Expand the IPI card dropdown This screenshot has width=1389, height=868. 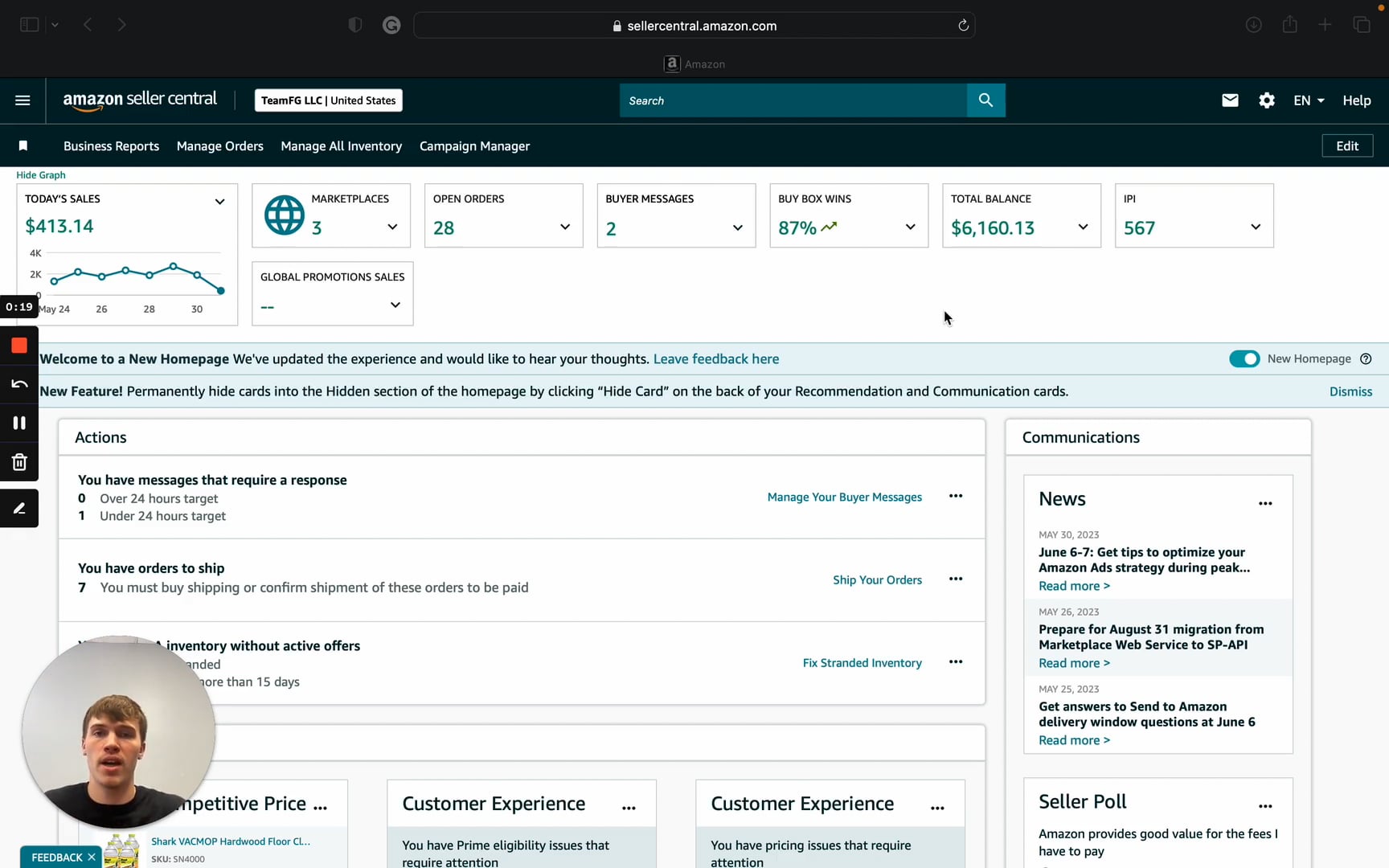(1256, 227)
